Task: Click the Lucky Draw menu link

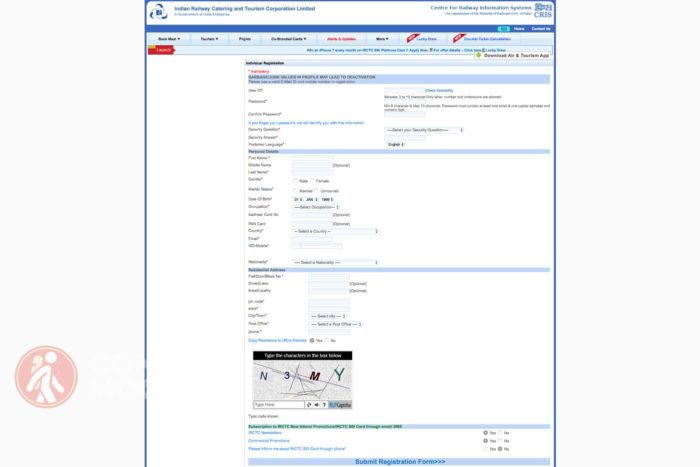Action: pos(426,39)
